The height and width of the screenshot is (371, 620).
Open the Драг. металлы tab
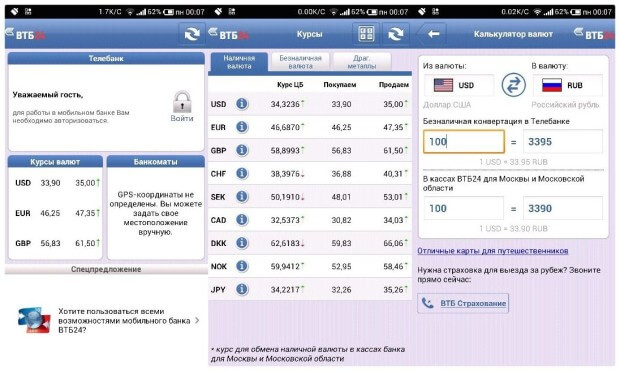tap(362, 62)
